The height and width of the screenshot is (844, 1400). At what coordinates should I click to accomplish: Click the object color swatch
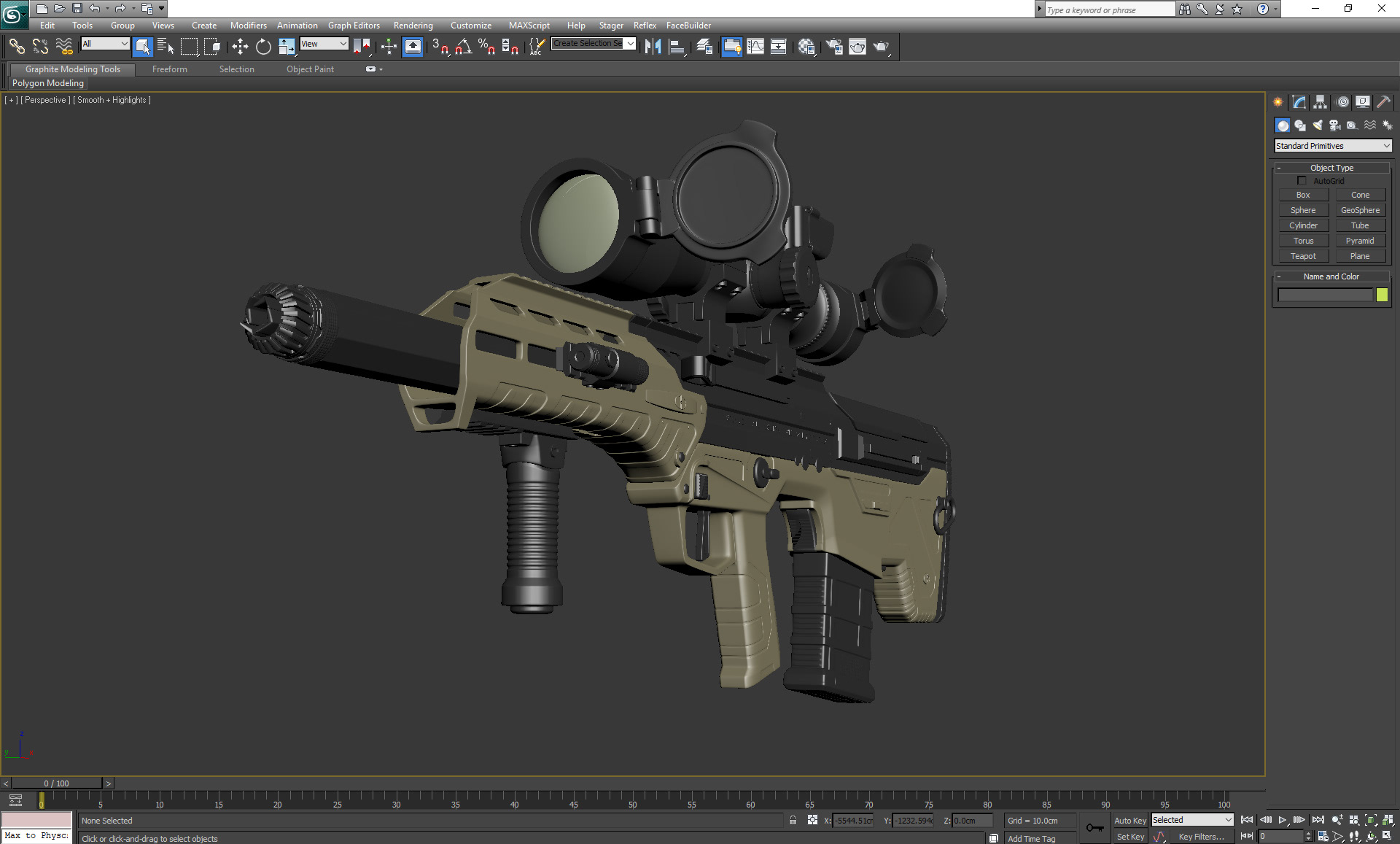pyautogui.click(x=1382, y=295)
